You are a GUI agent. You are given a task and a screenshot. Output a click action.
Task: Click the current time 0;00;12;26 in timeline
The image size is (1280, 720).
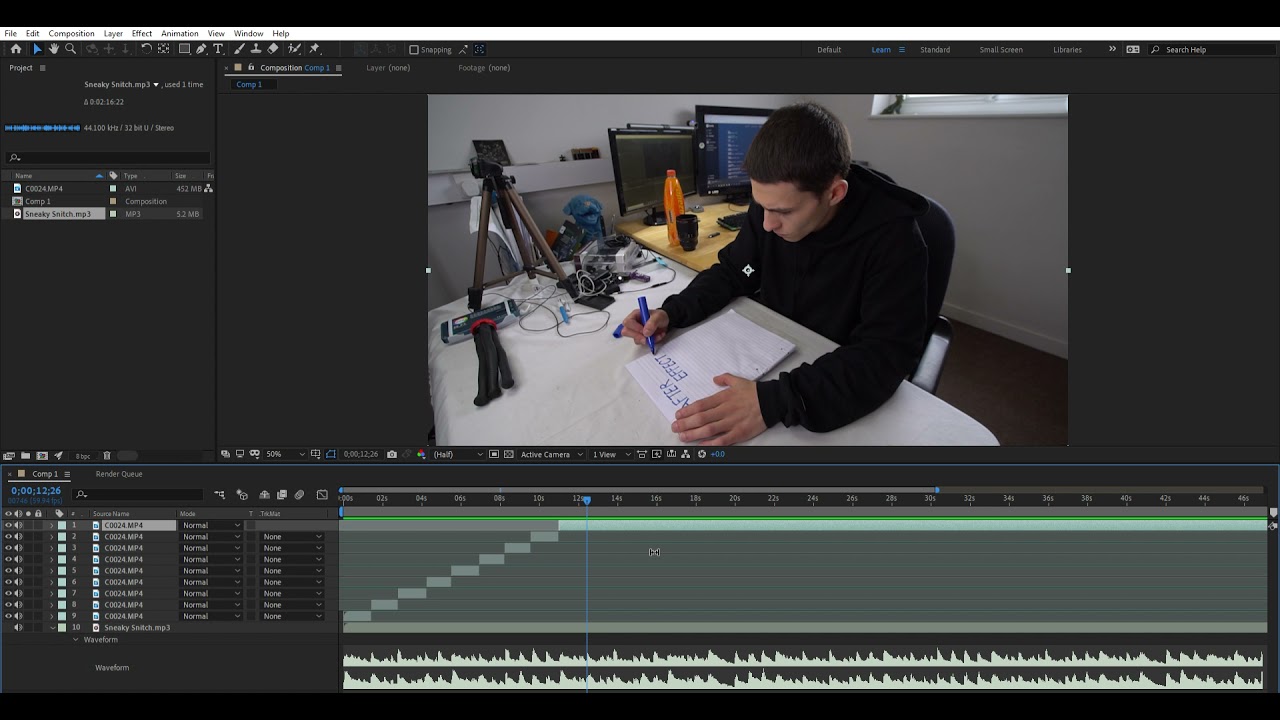click(36, 491)
